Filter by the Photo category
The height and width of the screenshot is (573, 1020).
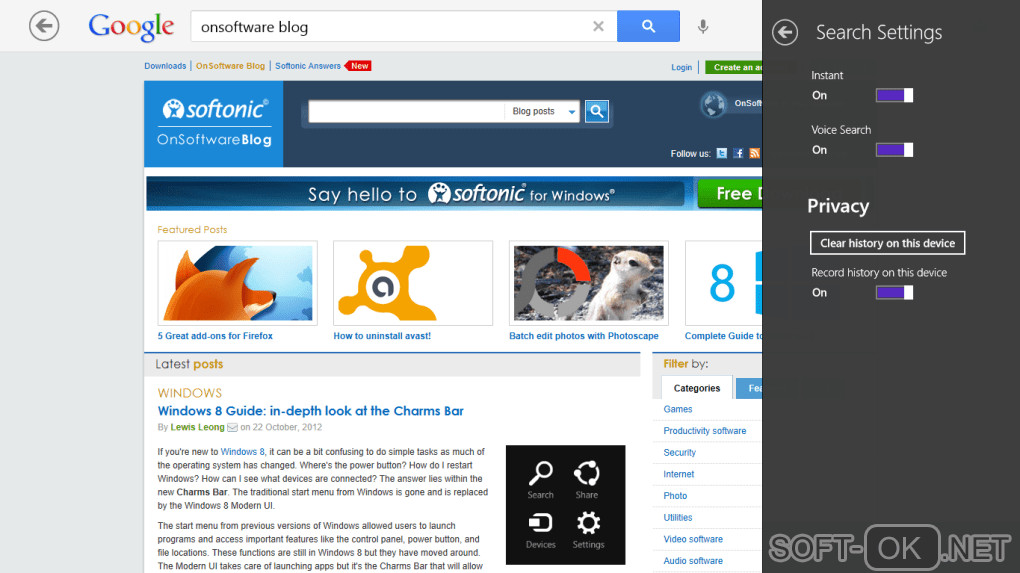tap(675, 496)
